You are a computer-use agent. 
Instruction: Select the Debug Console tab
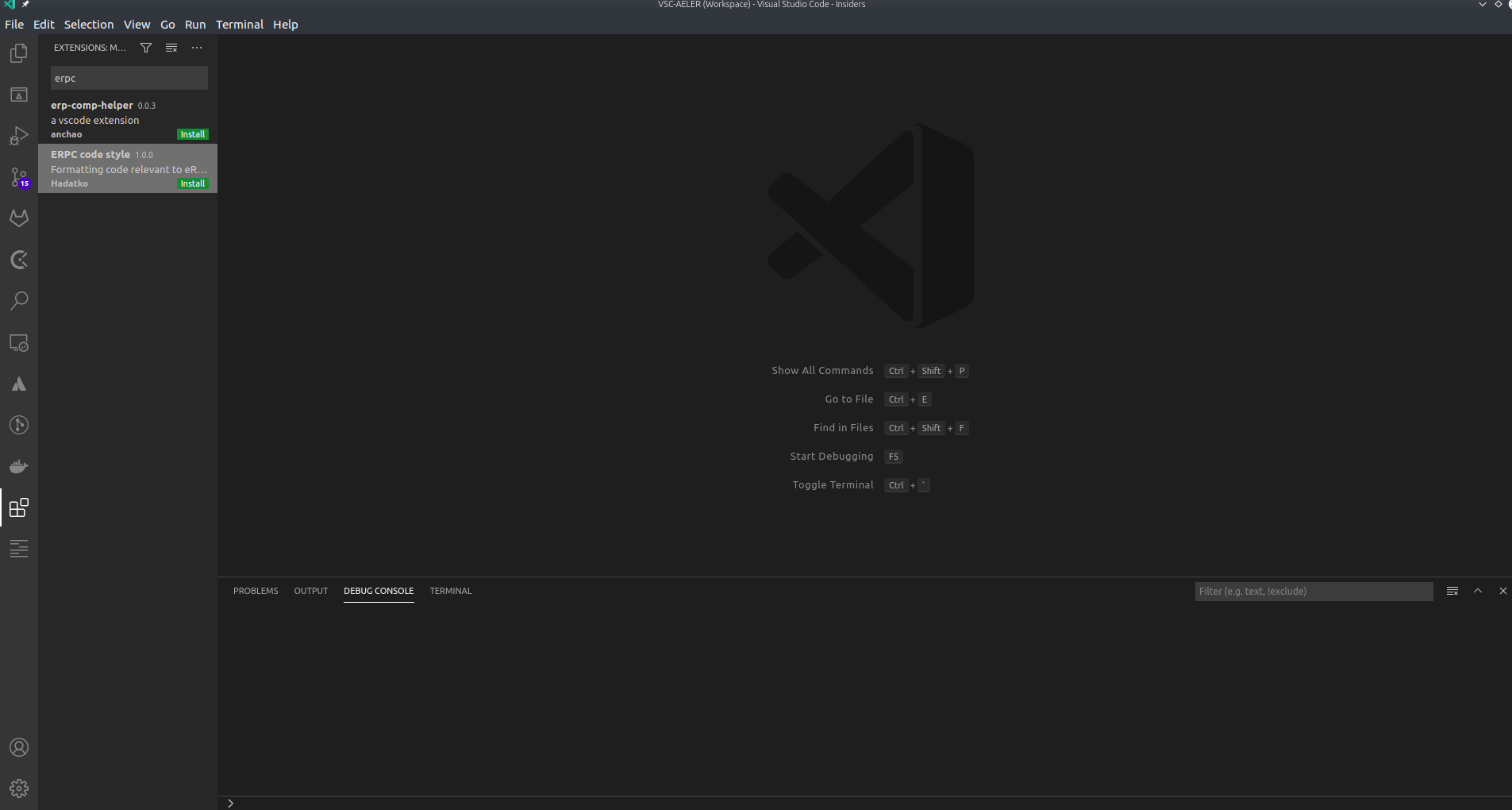(x=379, y=591)
